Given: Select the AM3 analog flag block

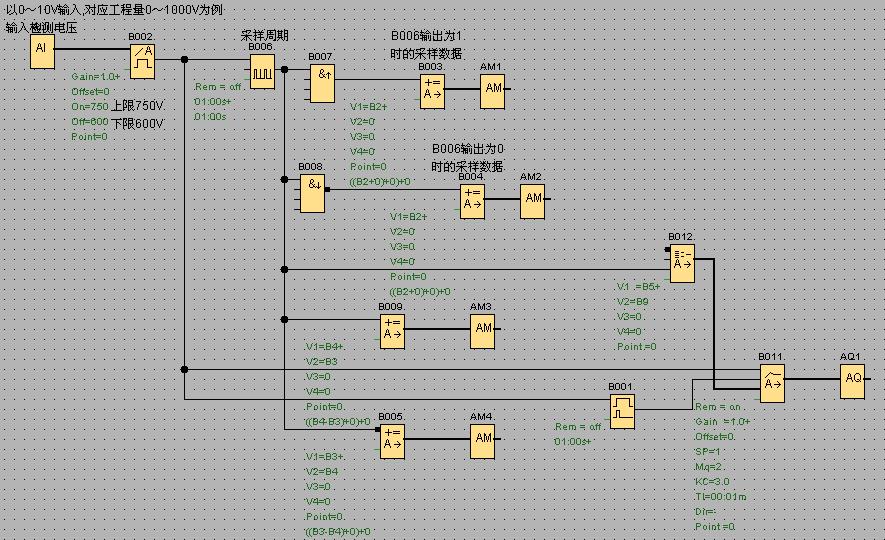Looking at the screenshot, I should [483, 332].
